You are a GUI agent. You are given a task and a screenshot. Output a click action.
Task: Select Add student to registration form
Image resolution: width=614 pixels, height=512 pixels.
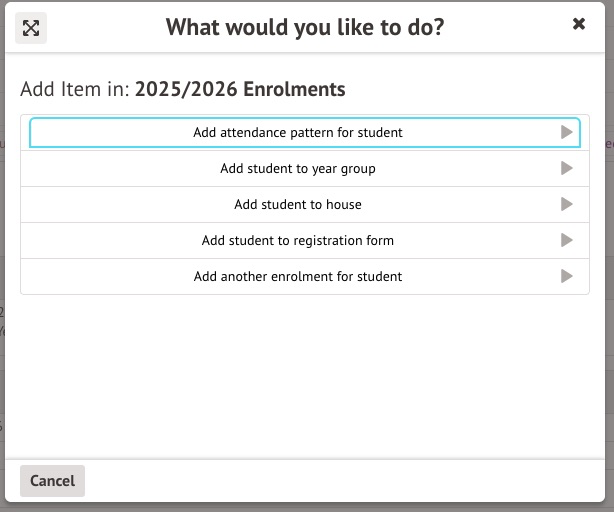click(x=298, y=240)
